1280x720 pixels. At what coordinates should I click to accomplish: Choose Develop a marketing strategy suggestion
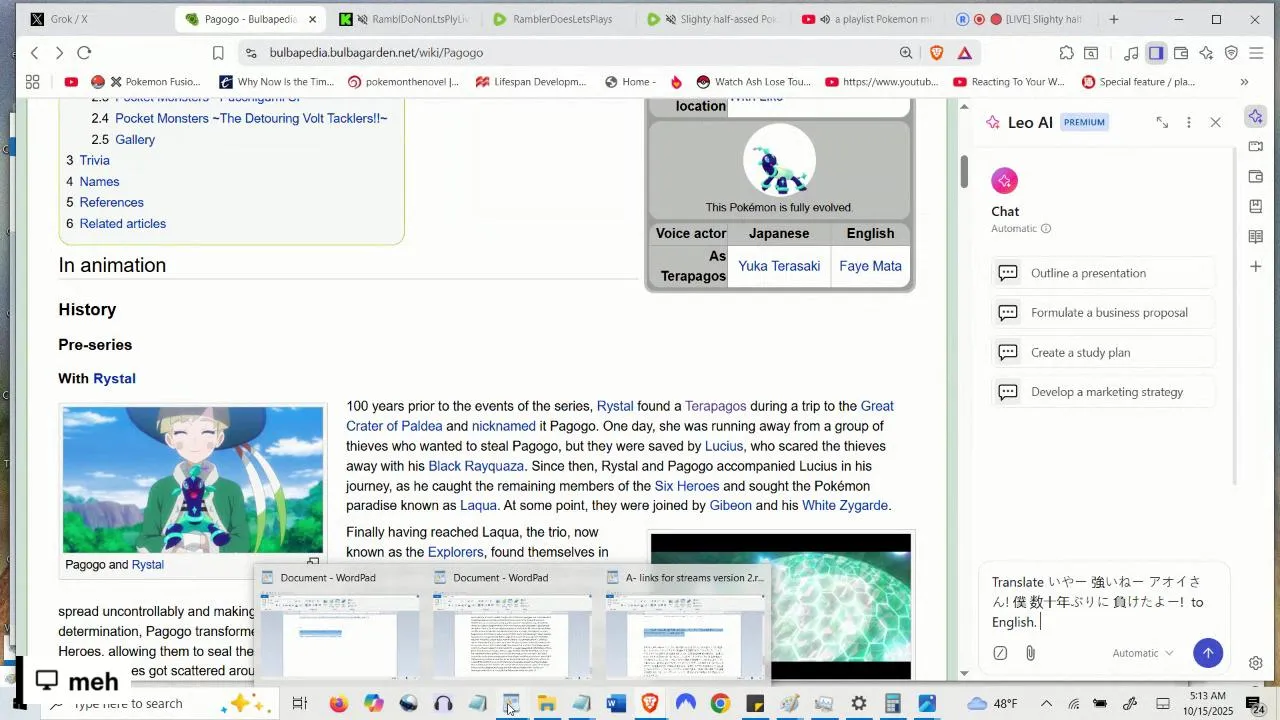[1104, 392]
